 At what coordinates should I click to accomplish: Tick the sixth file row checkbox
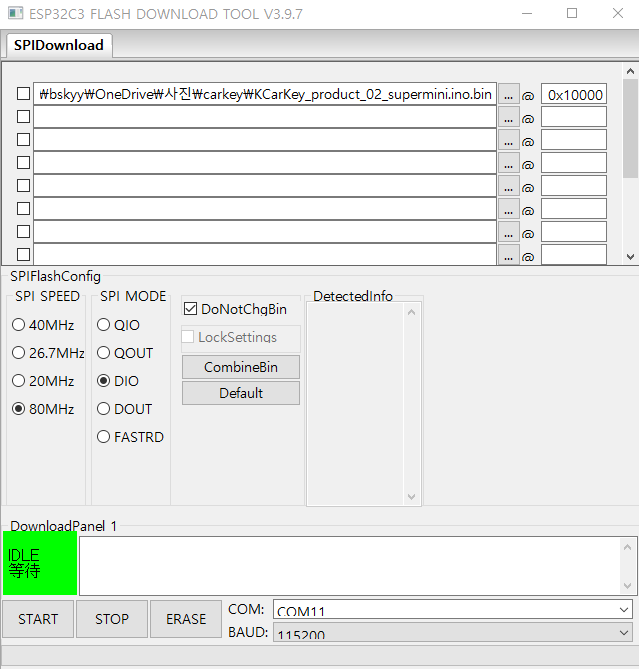pos(23,209)
